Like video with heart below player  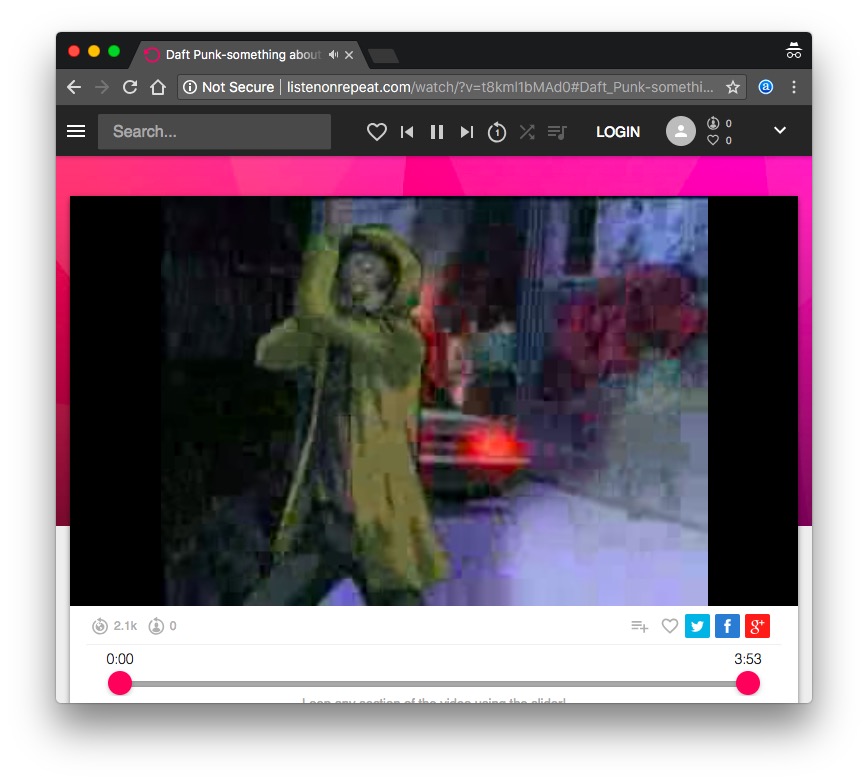[x=670, y=626]
